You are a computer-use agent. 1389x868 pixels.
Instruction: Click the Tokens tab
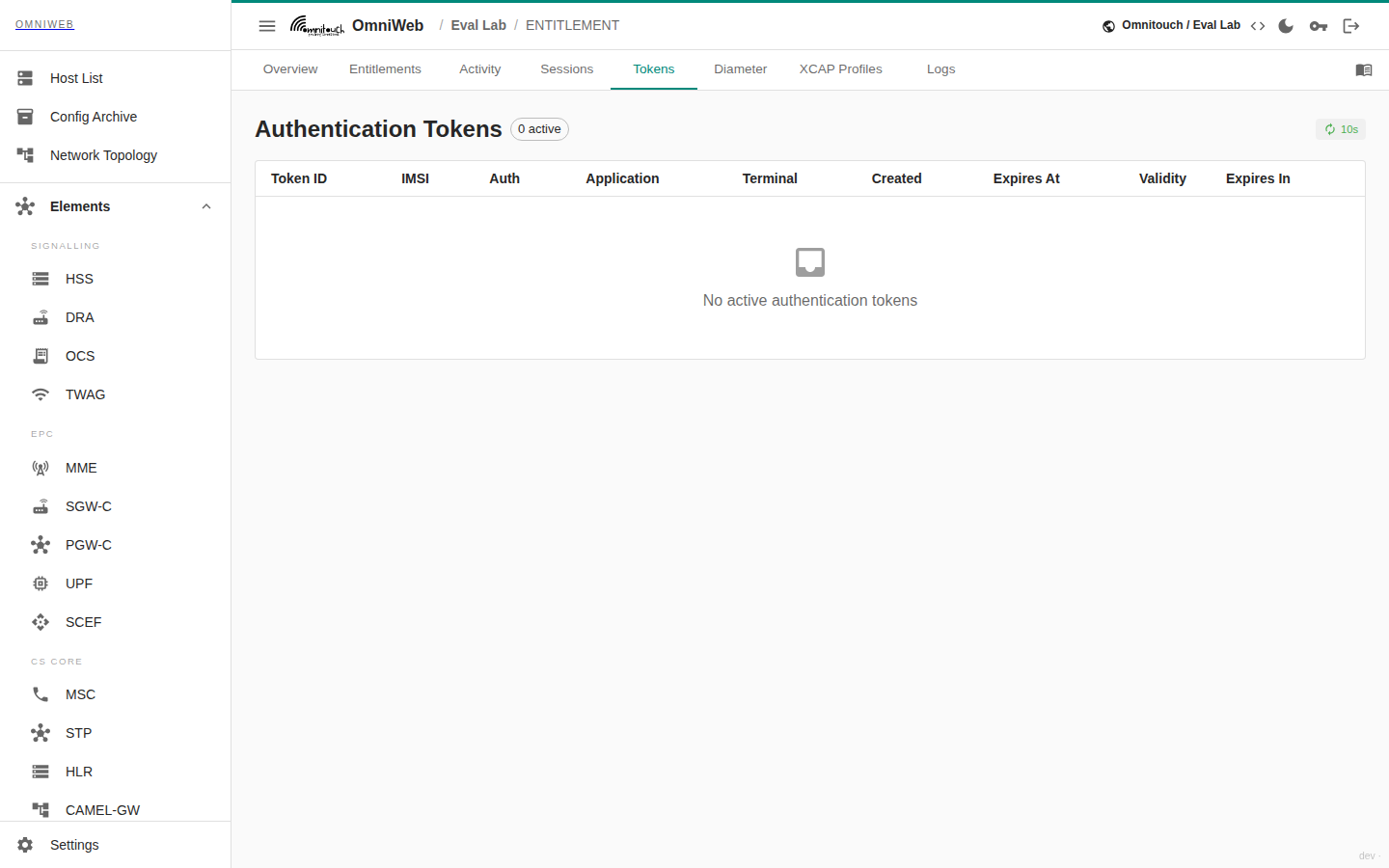coord(654,69)
